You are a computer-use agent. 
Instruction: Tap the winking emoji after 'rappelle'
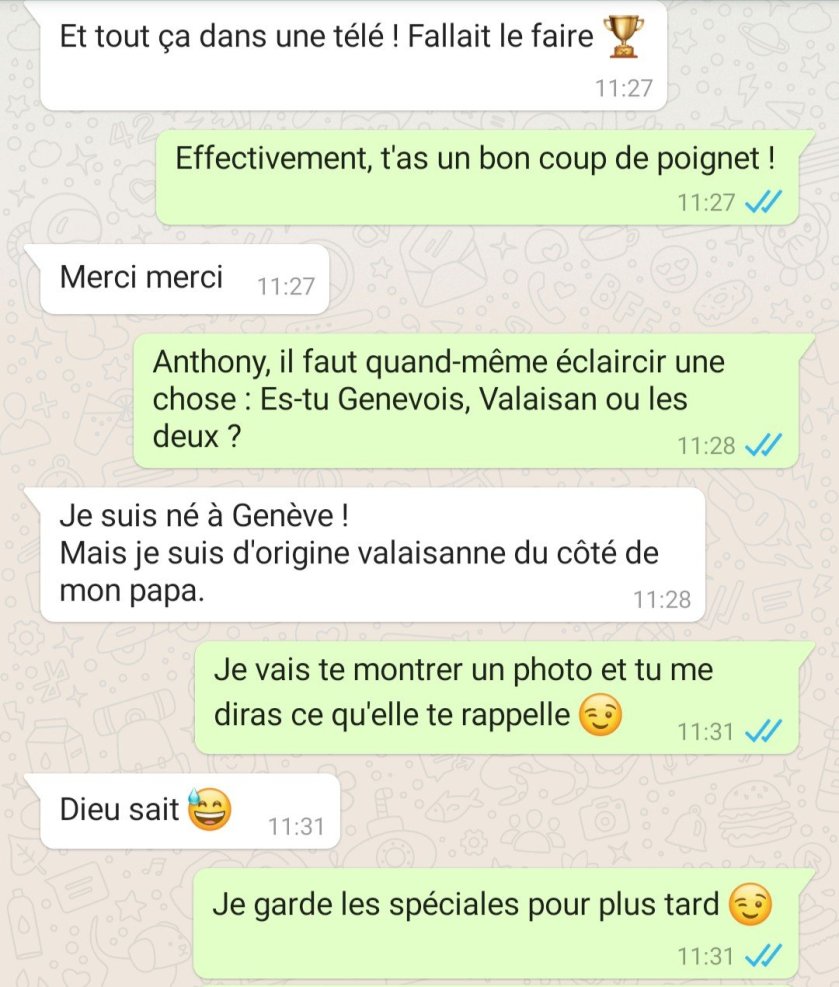pos(600,715)
